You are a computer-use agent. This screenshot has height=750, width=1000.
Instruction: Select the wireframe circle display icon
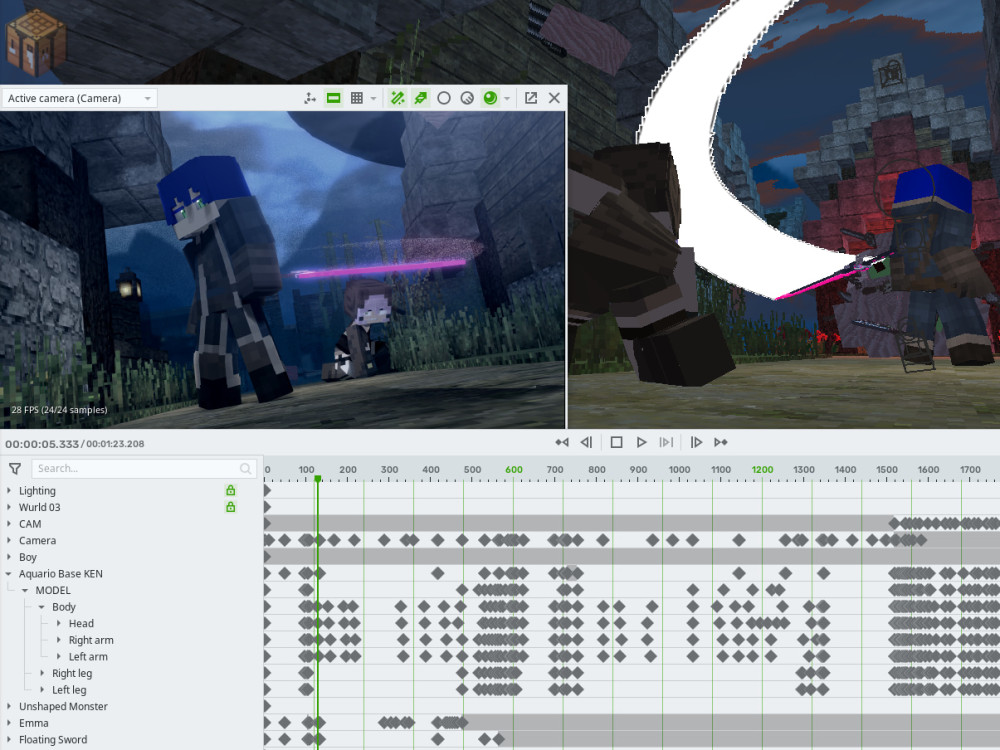pos(467,98)
